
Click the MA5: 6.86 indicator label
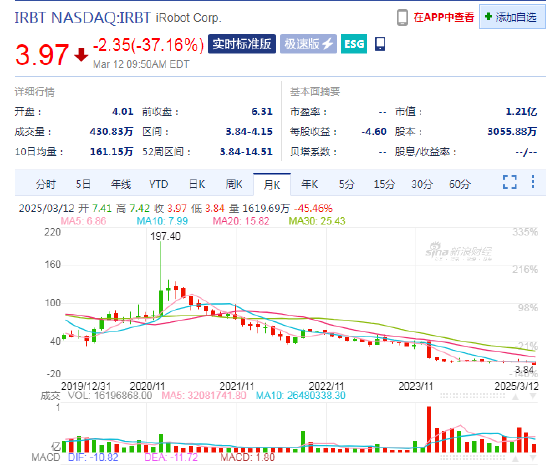pyautogui.click(x=83, y=221)
